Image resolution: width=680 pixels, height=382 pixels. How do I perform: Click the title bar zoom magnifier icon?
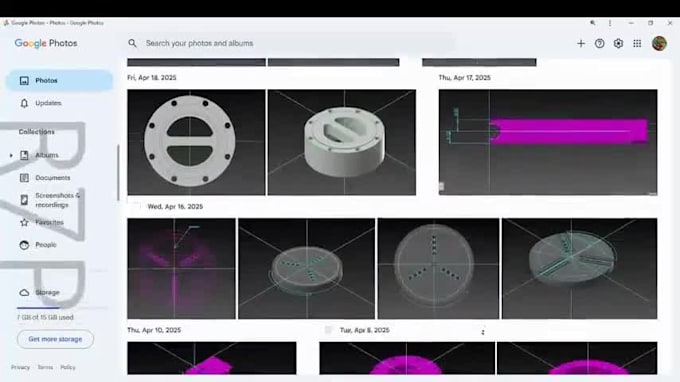coord(592,23)
